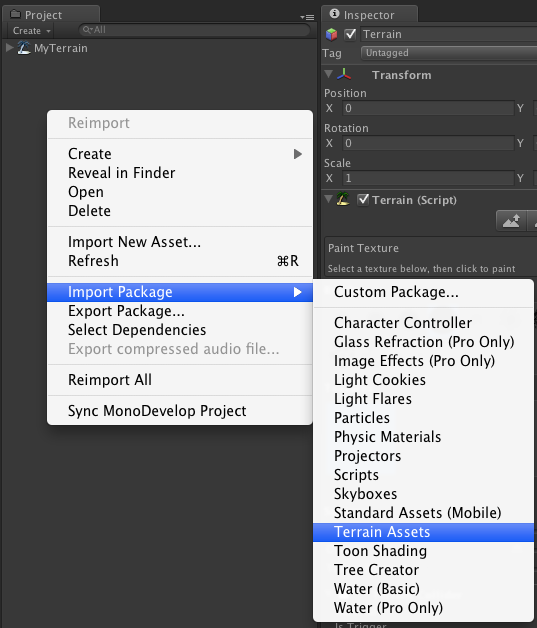Click the search magnifier icon in Project panel

[87, 30]
